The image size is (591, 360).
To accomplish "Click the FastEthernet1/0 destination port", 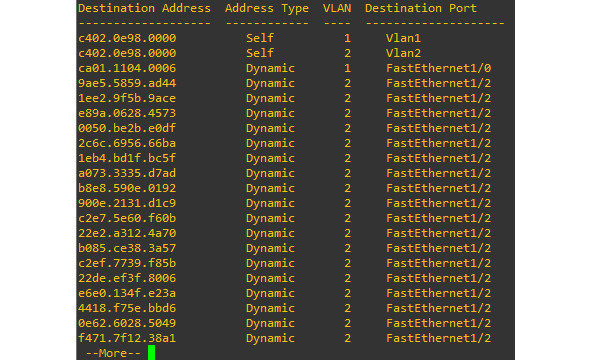I will coord(438,68).
